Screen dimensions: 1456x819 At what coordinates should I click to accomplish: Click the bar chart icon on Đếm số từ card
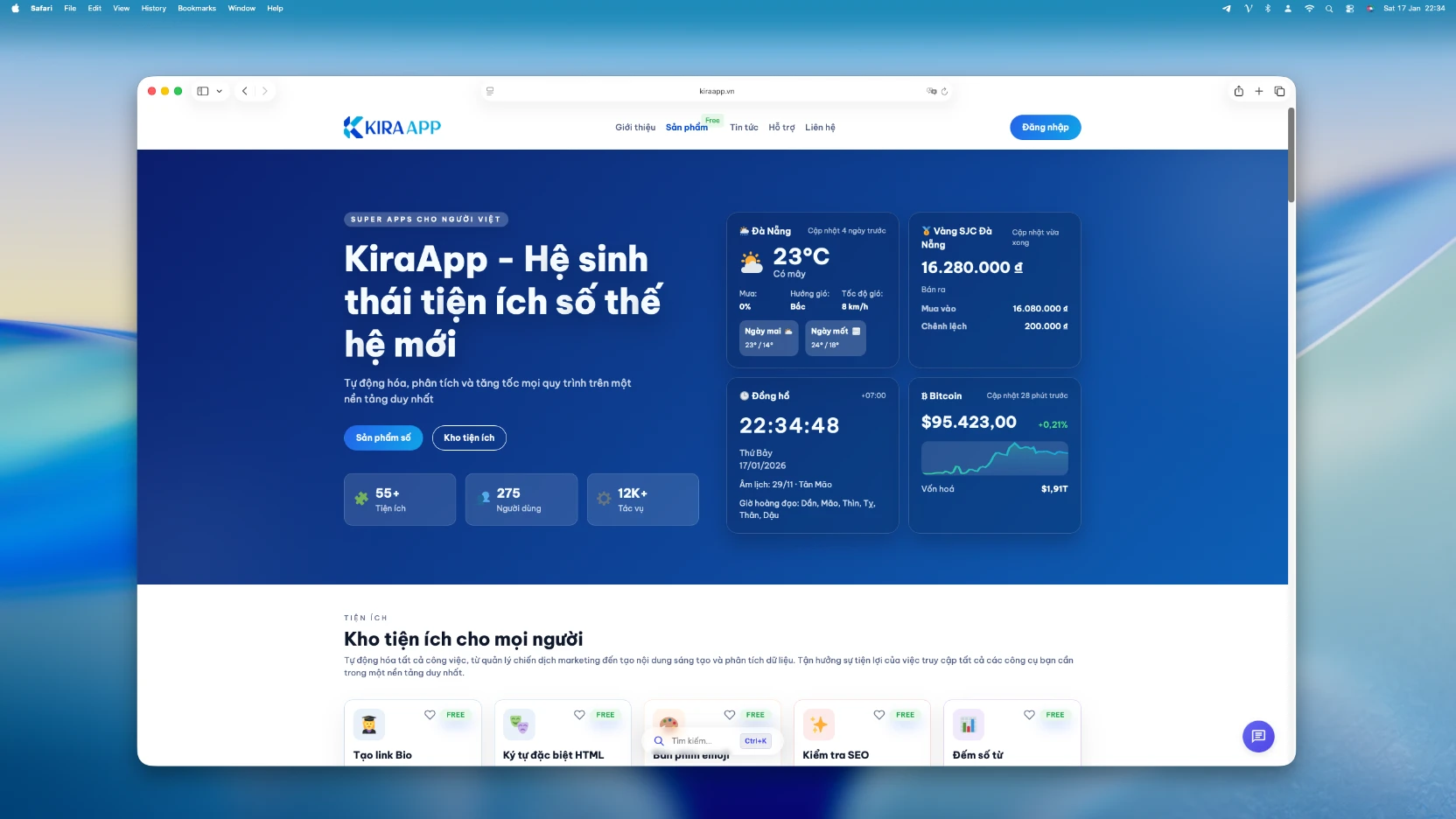point(969,724)
